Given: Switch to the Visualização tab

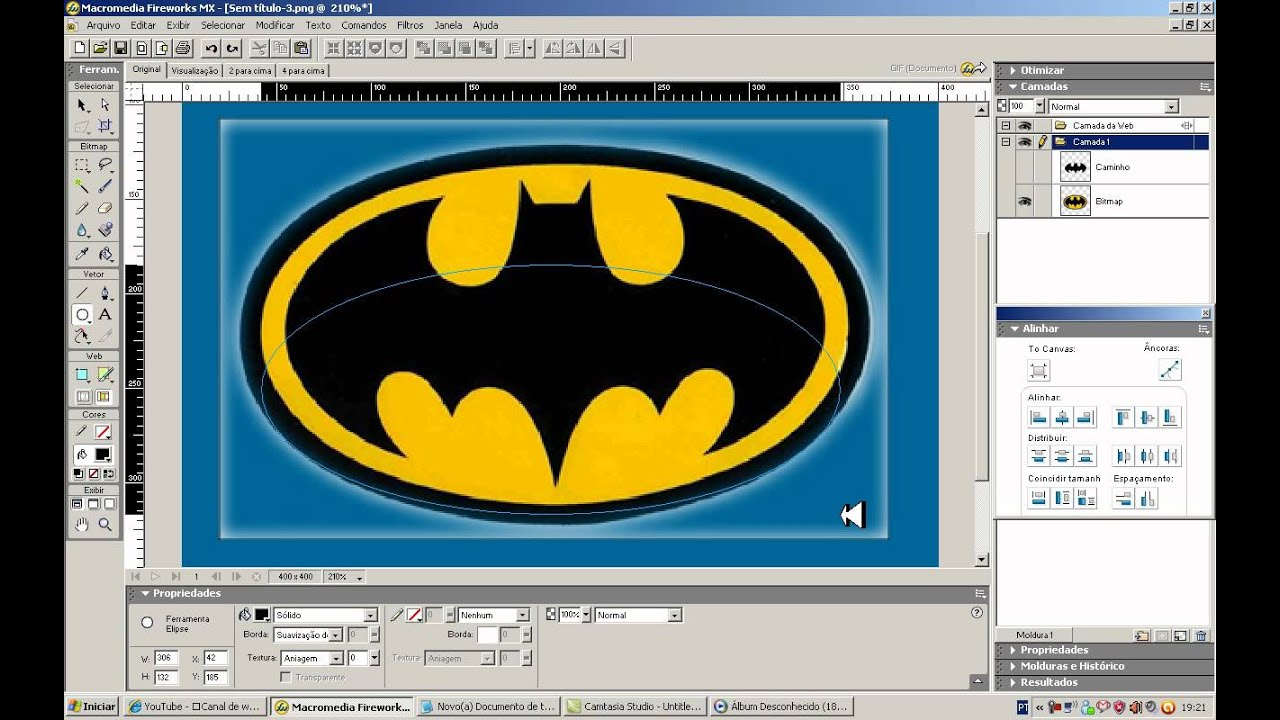Looking at the screenshot, I should [195, 70].
